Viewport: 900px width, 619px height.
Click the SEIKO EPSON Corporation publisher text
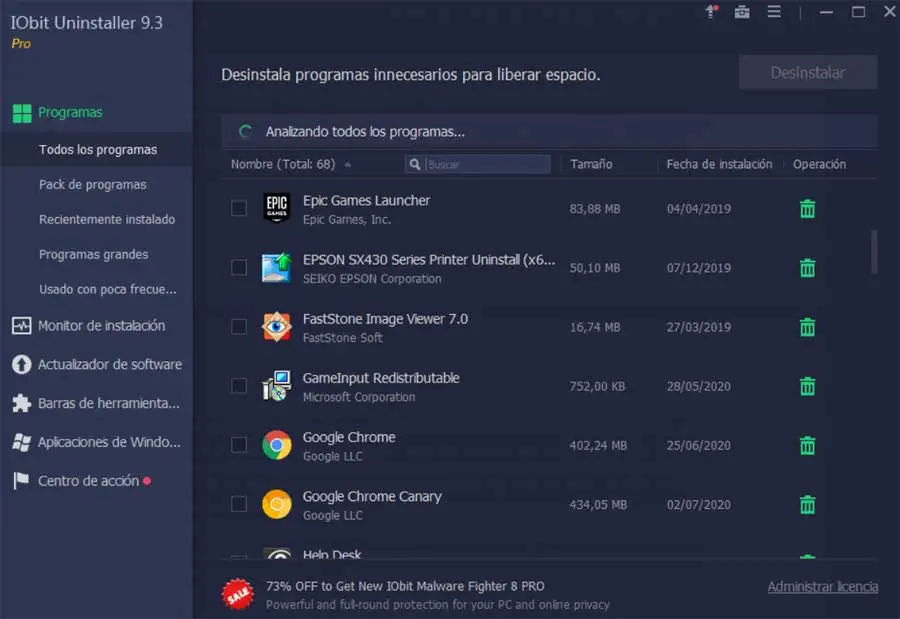click(372, 279)
